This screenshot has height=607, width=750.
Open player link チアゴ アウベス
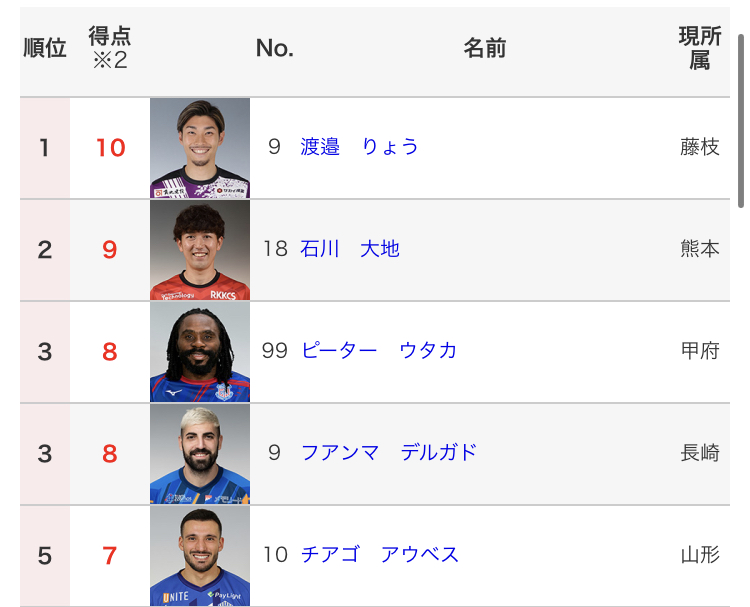coord(380,554)
